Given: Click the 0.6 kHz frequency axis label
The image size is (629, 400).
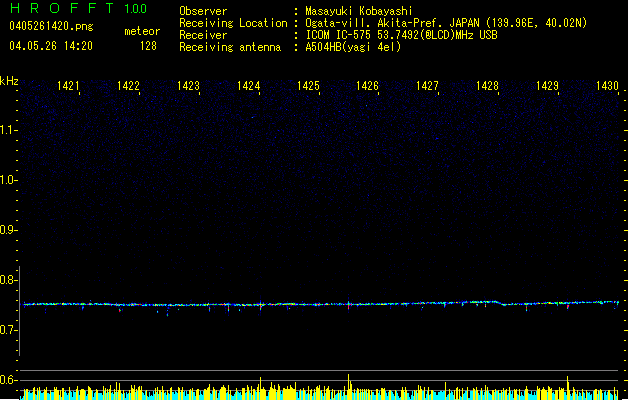Looking at the screenshot, I should click(x=9, y=380).
